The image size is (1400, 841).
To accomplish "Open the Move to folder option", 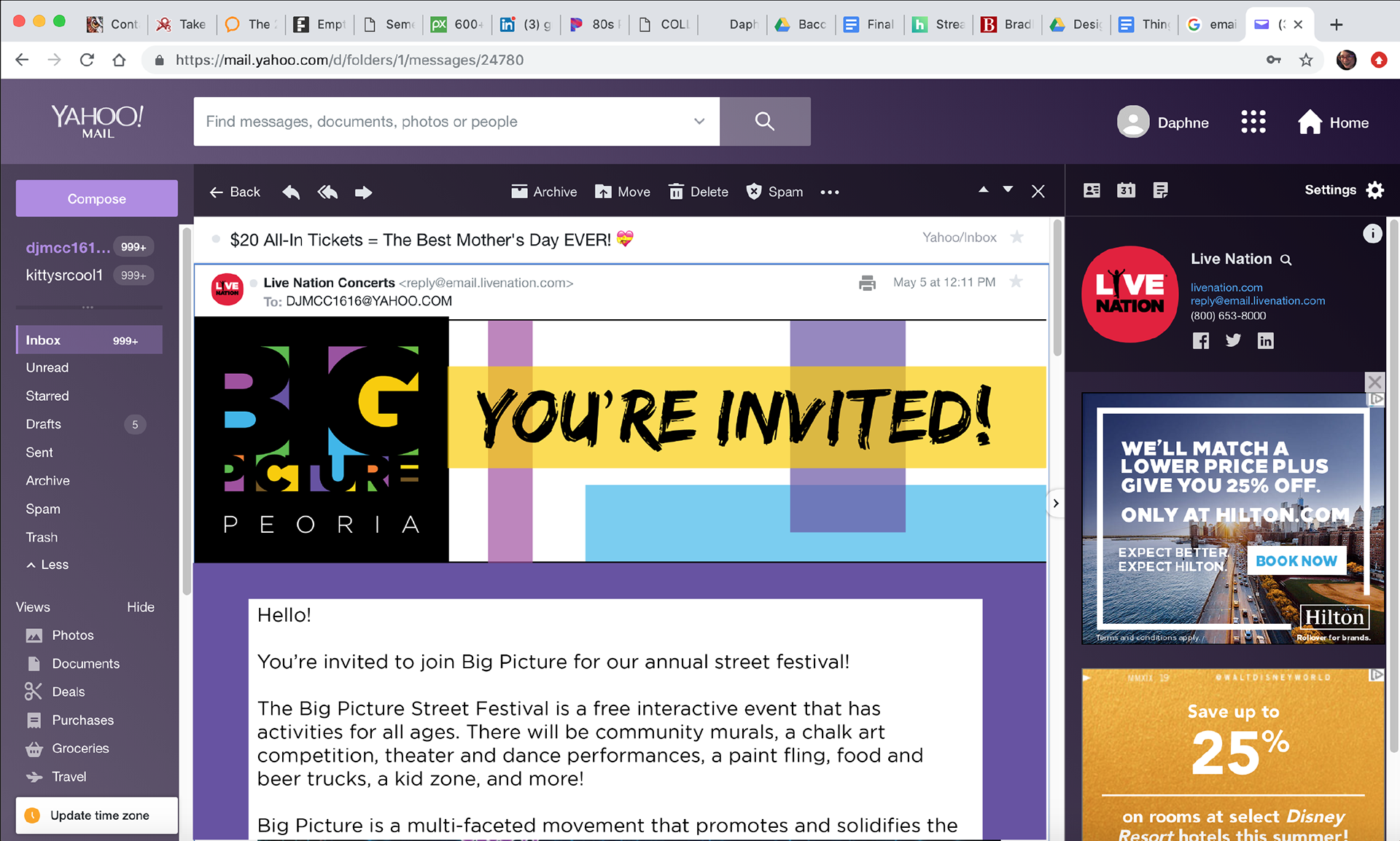I will (622, 192).
